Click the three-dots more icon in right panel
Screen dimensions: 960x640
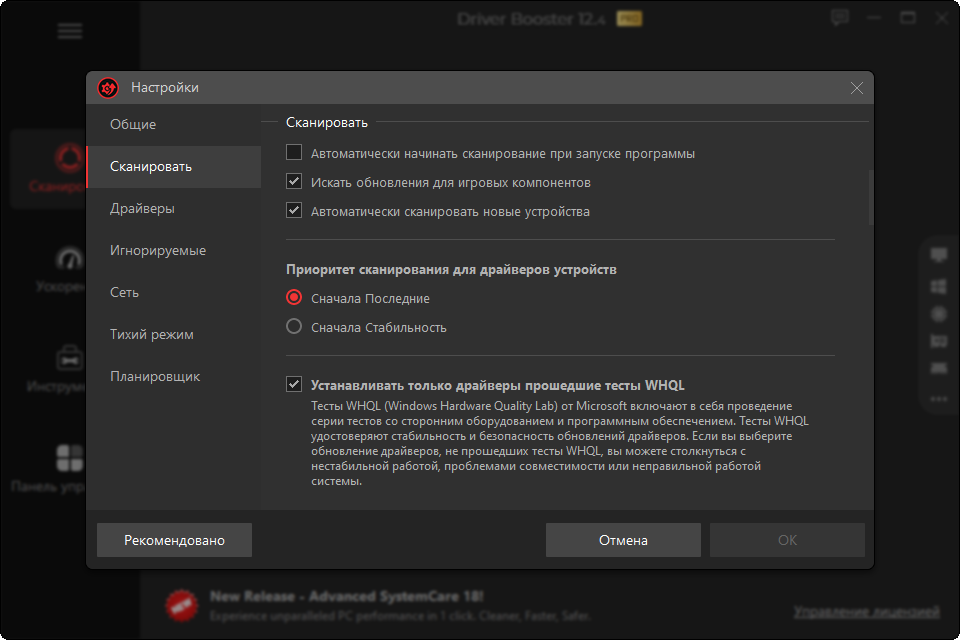point(938,398)
